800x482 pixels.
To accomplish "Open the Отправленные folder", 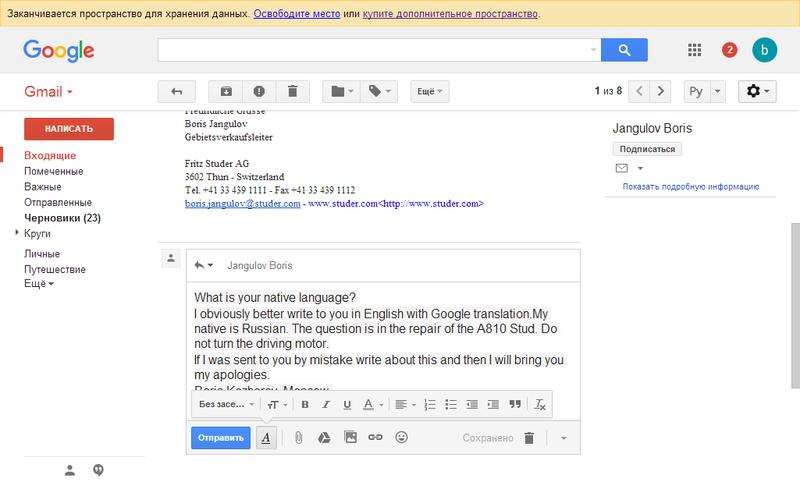I will (x=58, y=202).
